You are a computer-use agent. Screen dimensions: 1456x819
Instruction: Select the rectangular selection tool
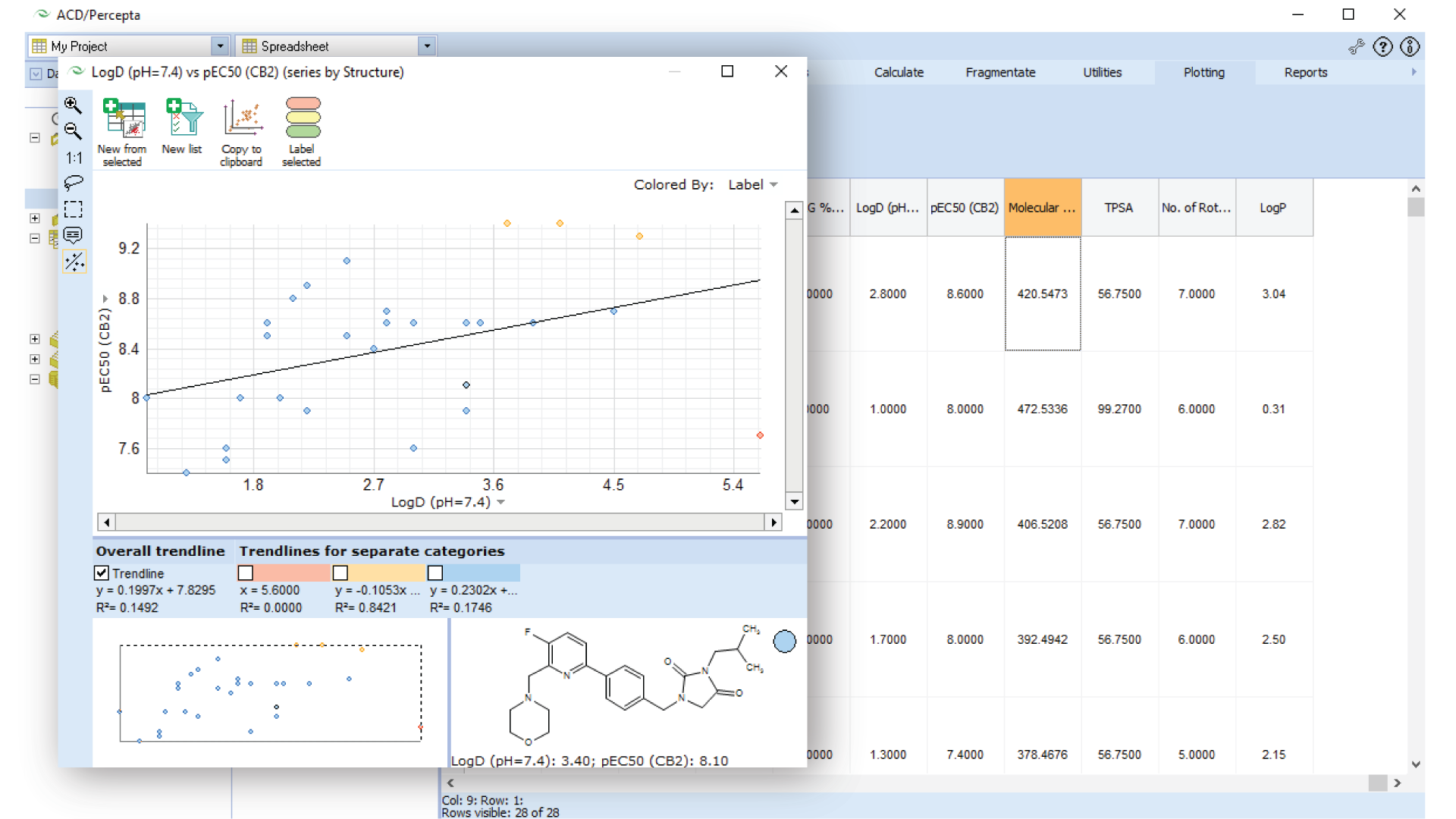pyautogui.click(x=73, y=209)
